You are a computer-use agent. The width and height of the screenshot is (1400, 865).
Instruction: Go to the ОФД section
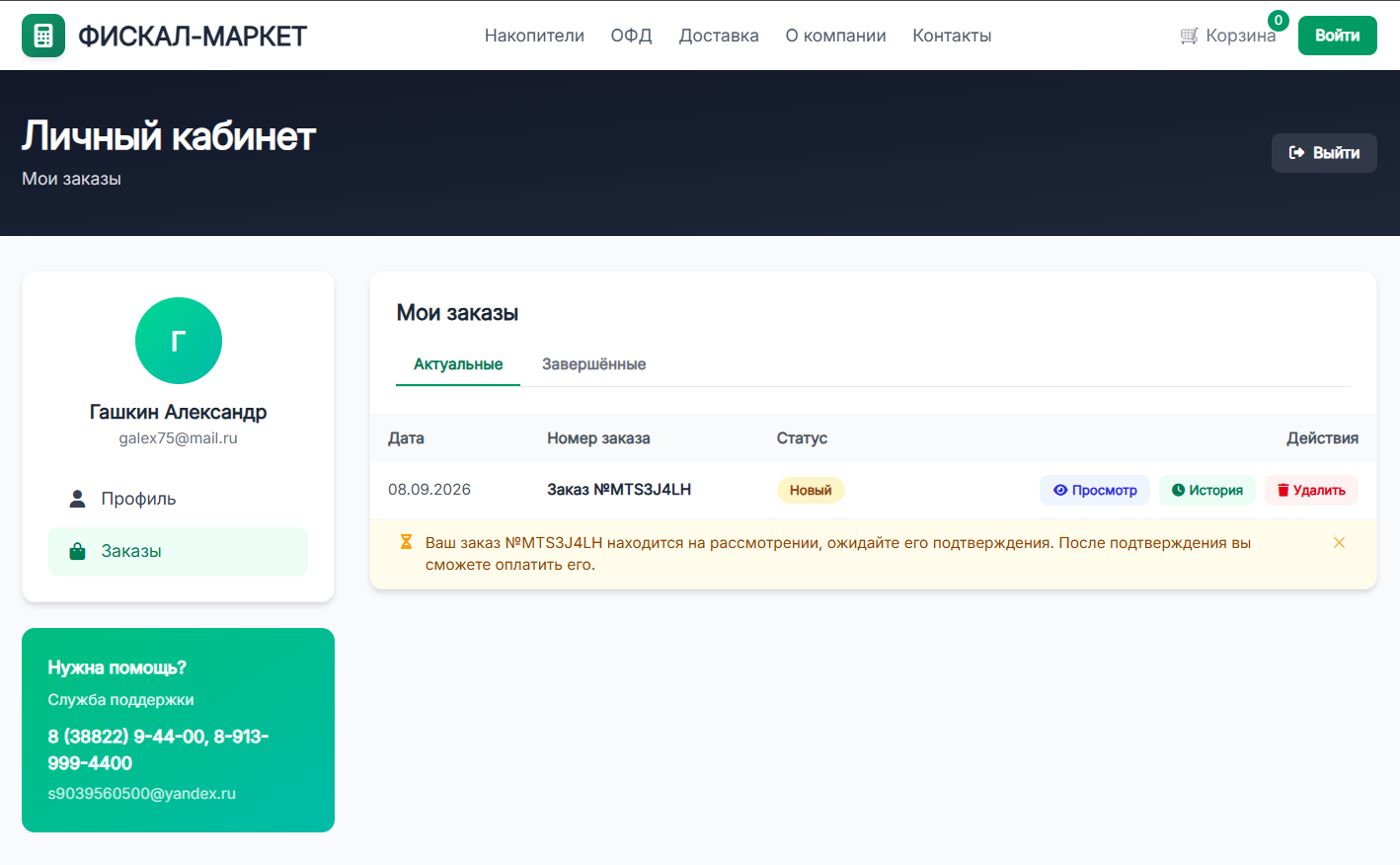click(x=631, y=36)
